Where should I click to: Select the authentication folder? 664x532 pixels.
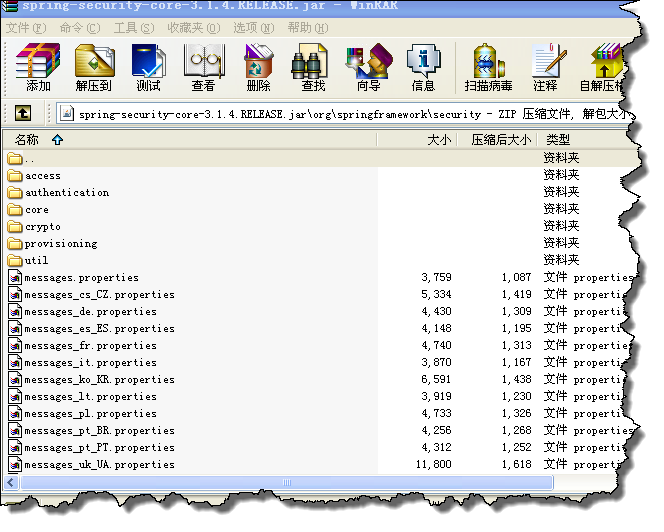pyautogui.click(x=58, y=192)
